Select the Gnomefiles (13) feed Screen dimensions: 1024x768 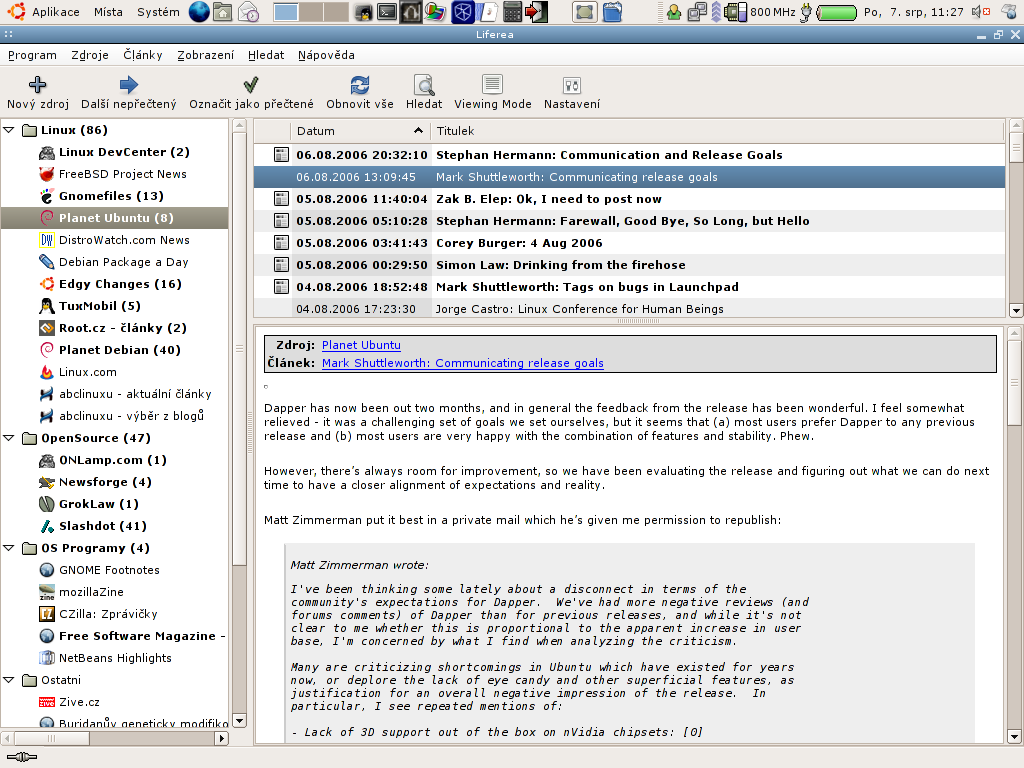click(x=111, y=196)
